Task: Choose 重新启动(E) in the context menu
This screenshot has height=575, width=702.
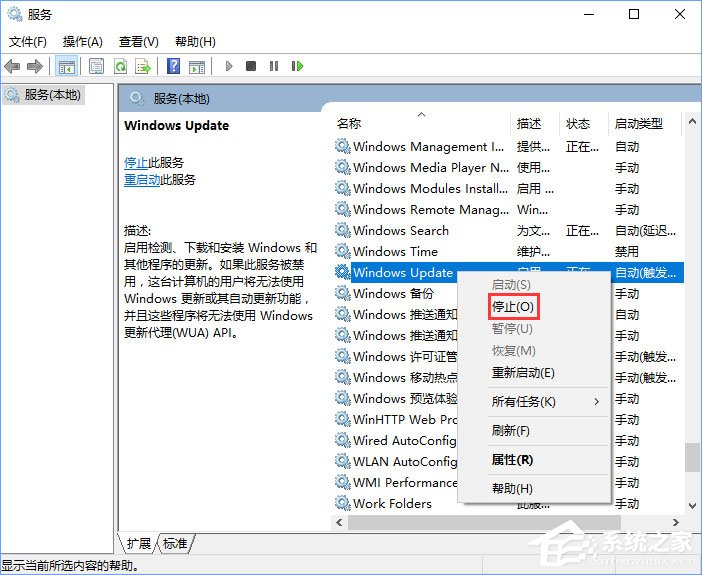Action: point(523,373)
